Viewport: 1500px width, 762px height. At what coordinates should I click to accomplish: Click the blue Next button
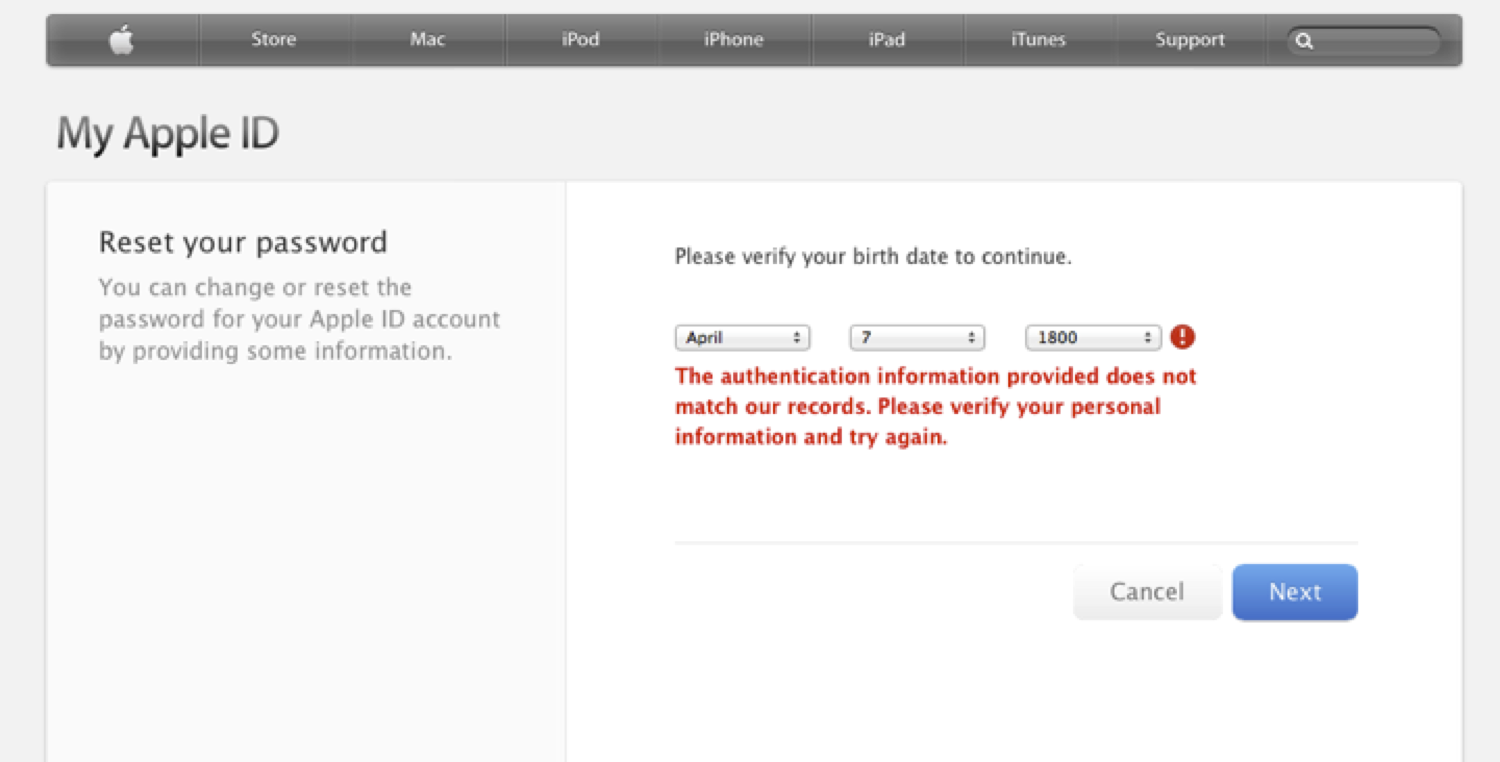coord(1294,592)
